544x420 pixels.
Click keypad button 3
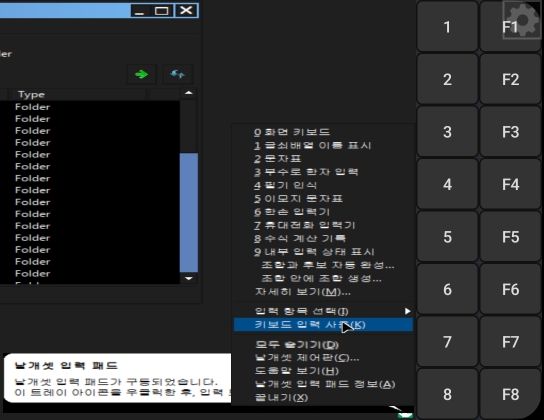tap(447, 131)
